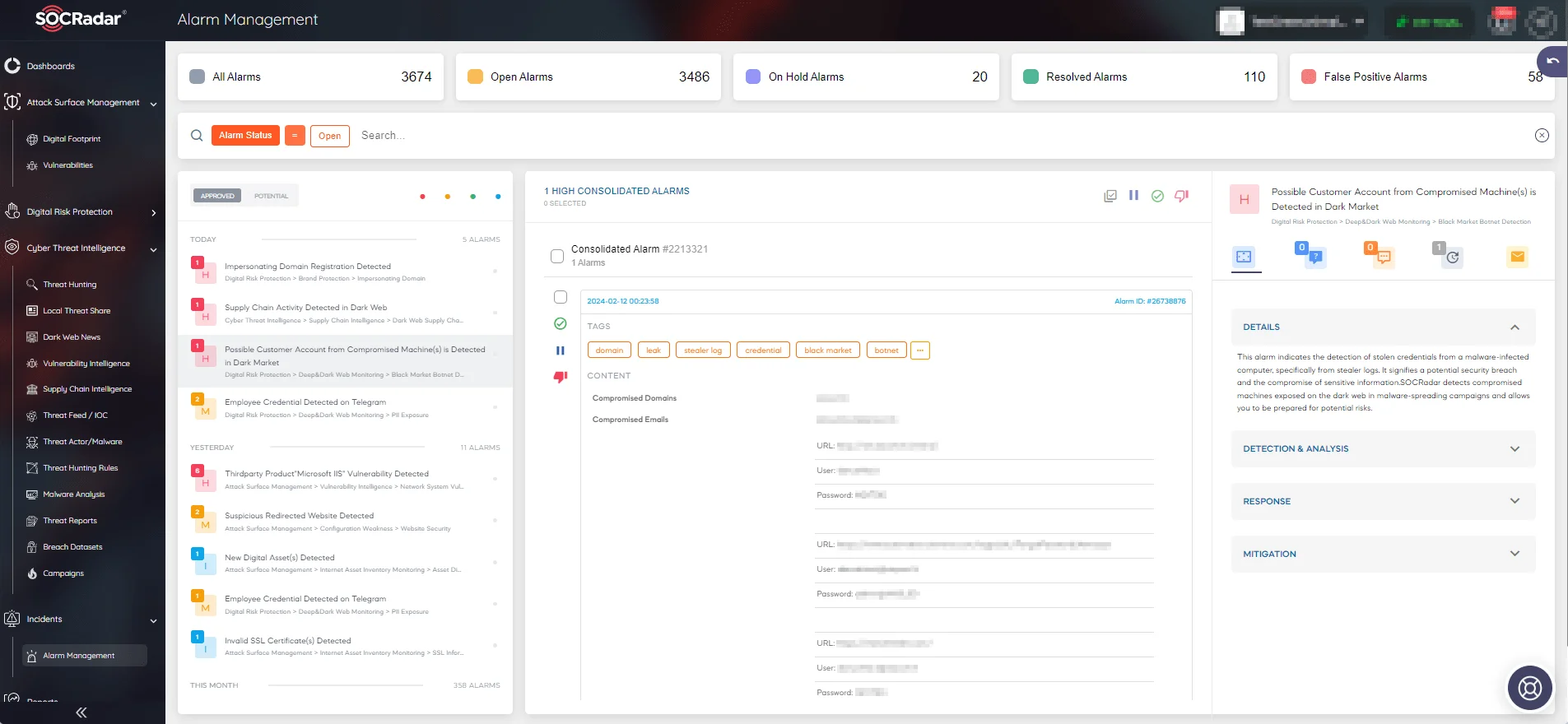Open Dashboards in the sidebar
This screenshot has height=724, width=1568.
click(50, 66)
